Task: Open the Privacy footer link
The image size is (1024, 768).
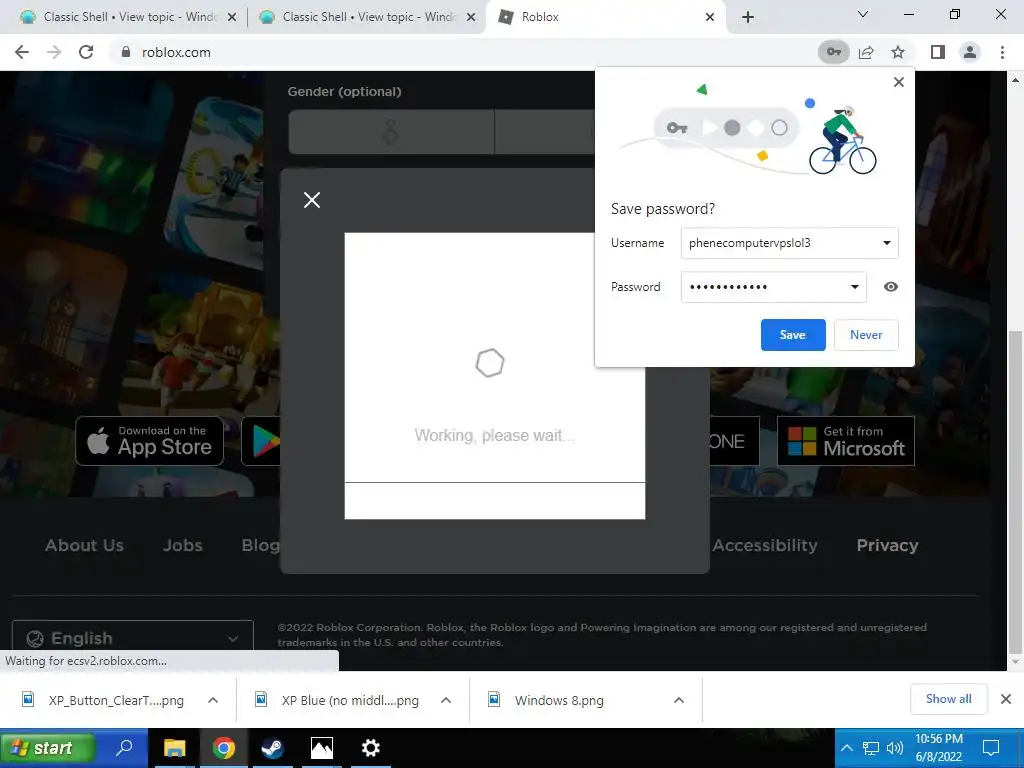Action: click(887, 545)
